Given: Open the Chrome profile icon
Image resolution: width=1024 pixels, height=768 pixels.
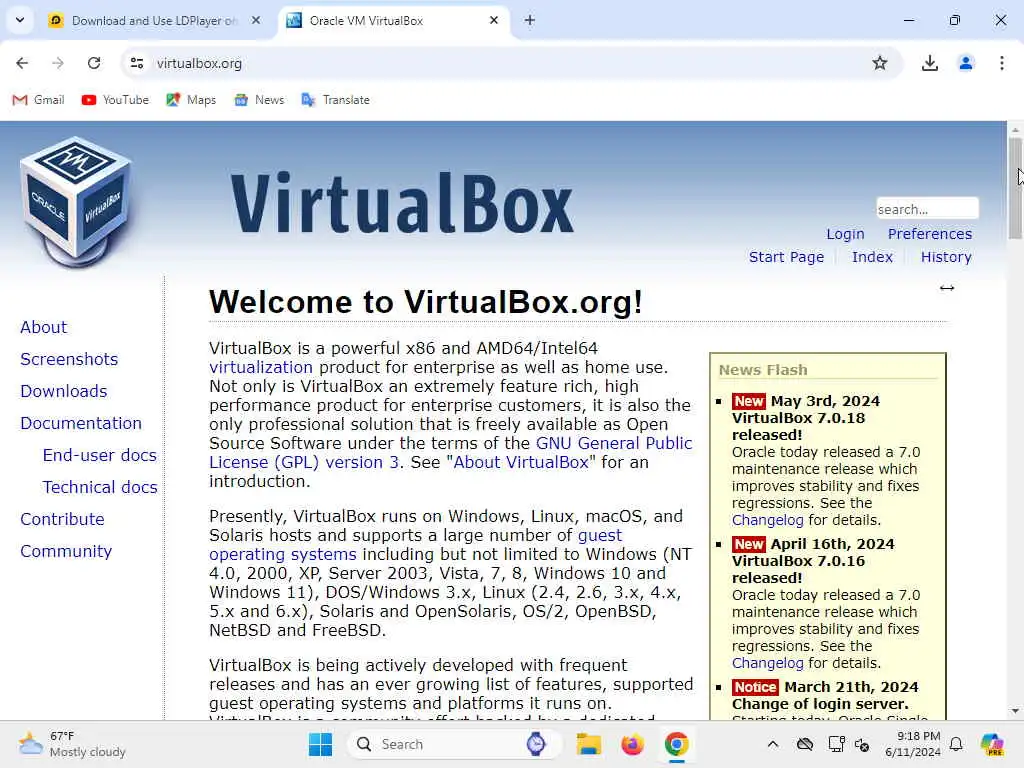Looking at the screenshot, I should coord(966,63).
